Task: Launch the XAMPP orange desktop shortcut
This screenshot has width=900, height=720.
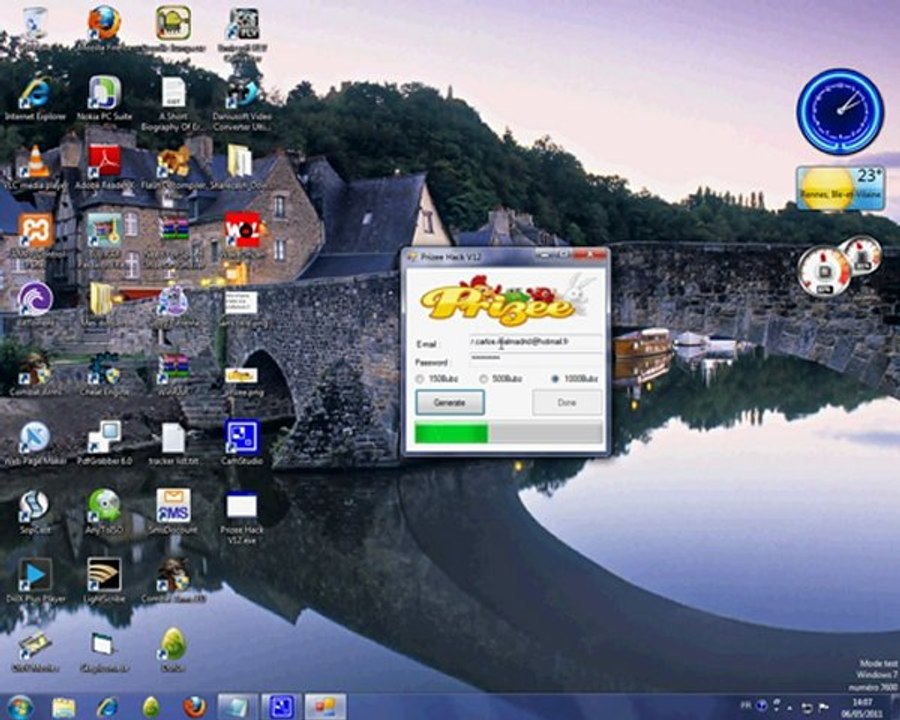Action: point(35,230)
